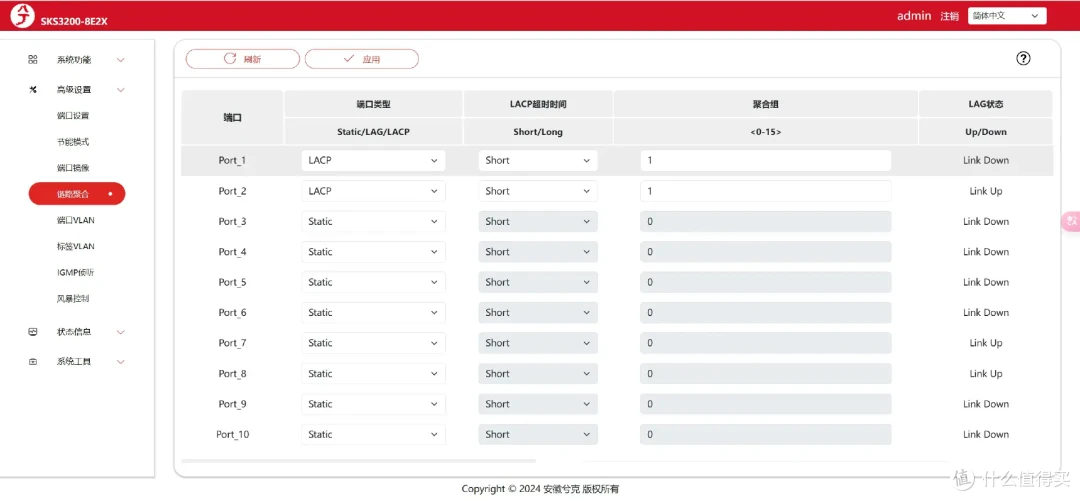Image resolution: width=1080 pixels, height=501 pixels.
Task: Click the LACP超时时间 column header
Action: coord(538,104)
